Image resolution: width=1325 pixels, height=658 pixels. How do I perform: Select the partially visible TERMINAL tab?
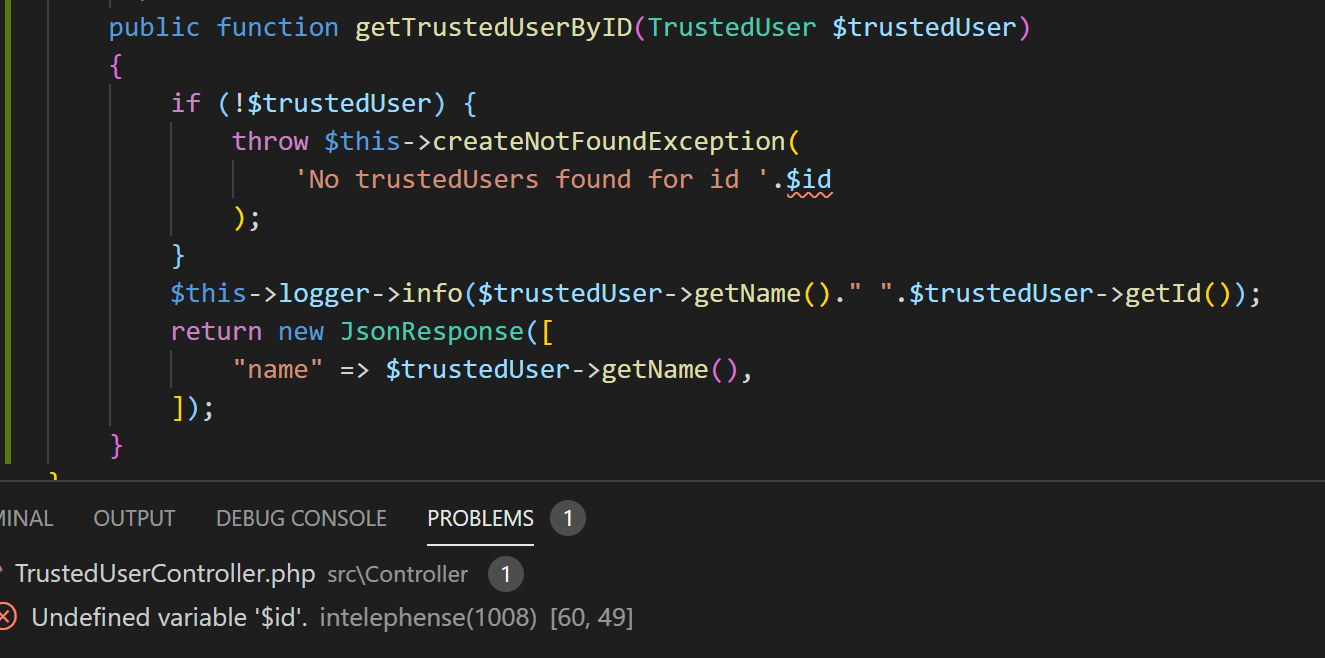pos(26,518)
